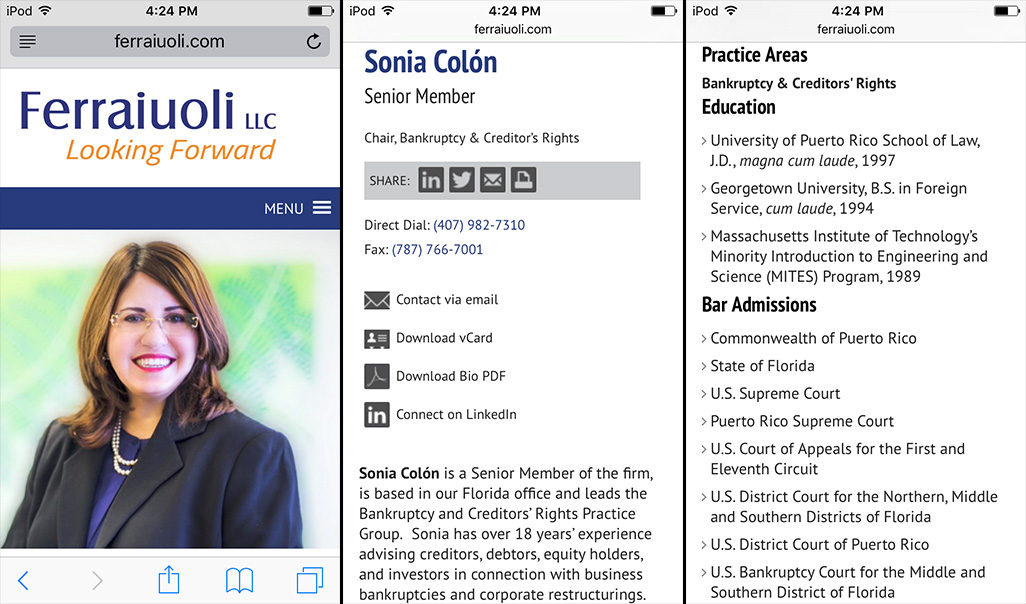Image resolution: width=1026 pixels, height=604 pixels.
Task: Click Contact via email
Action: coord(446,300)
